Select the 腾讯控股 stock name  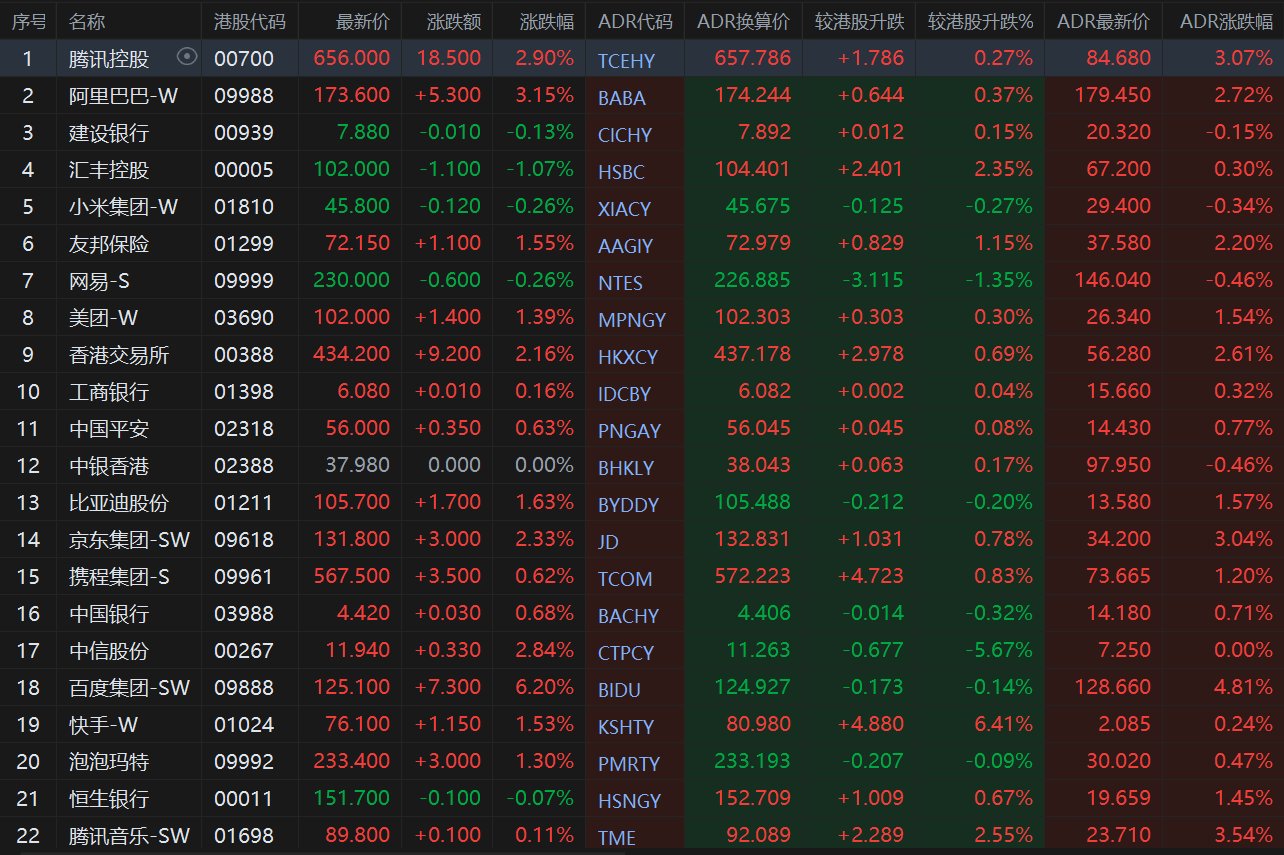(x=109, y=59)
